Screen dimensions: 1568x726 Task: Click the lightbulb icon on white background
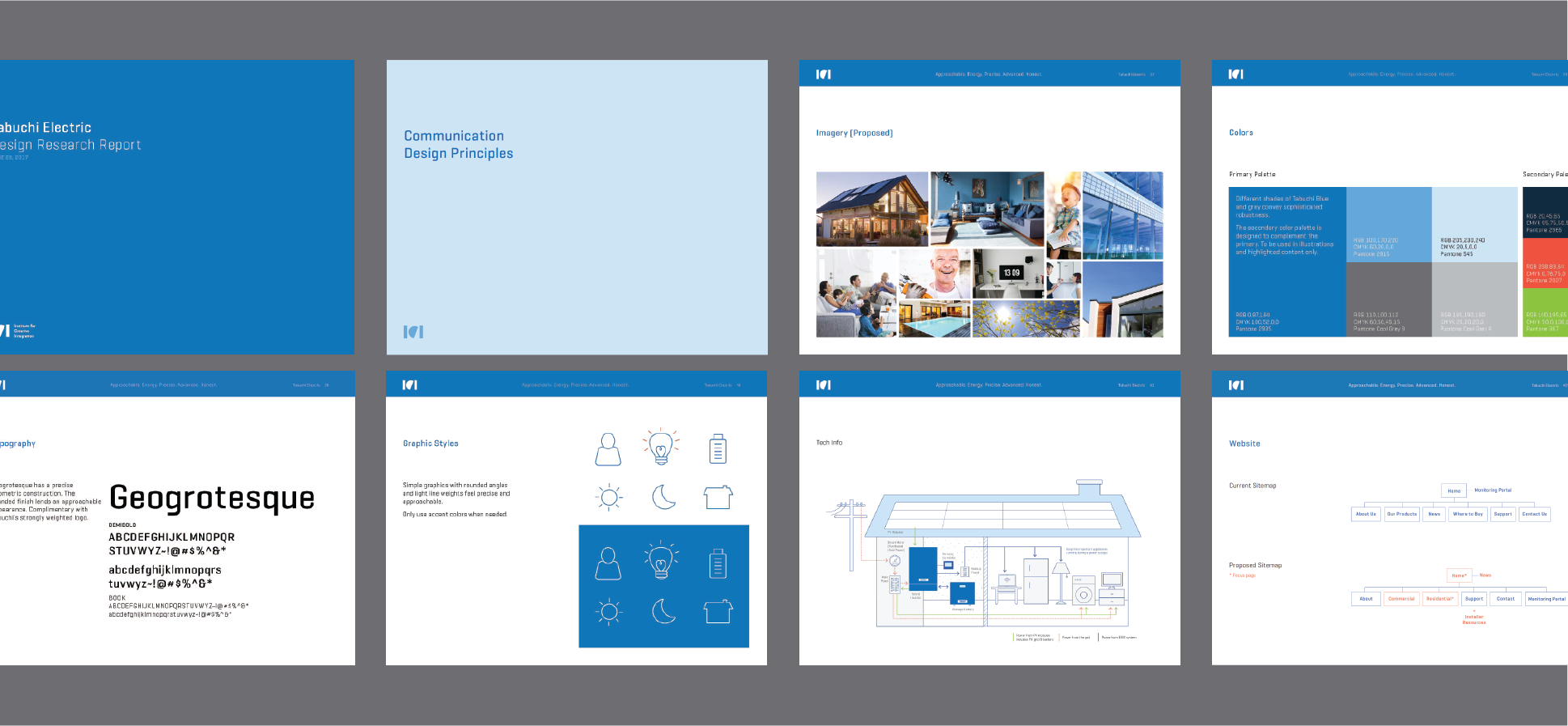pos(661,447)
